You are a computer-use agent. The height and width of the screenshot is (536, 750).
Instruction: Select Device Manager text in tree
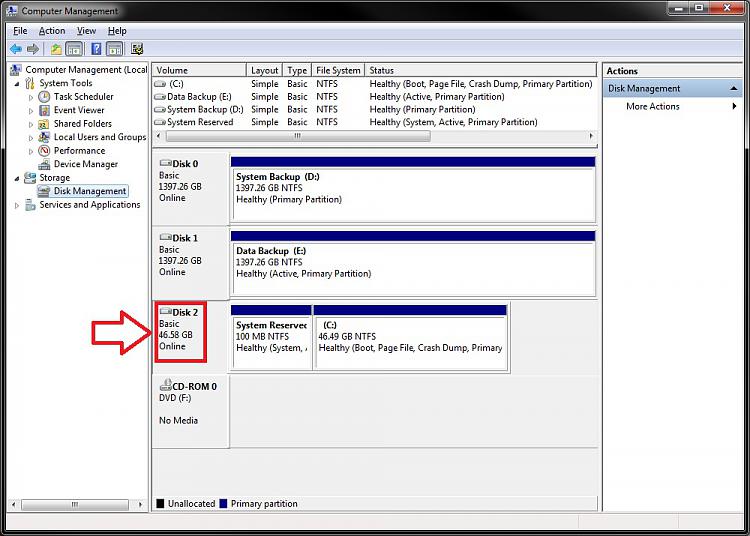click(86, 164)
